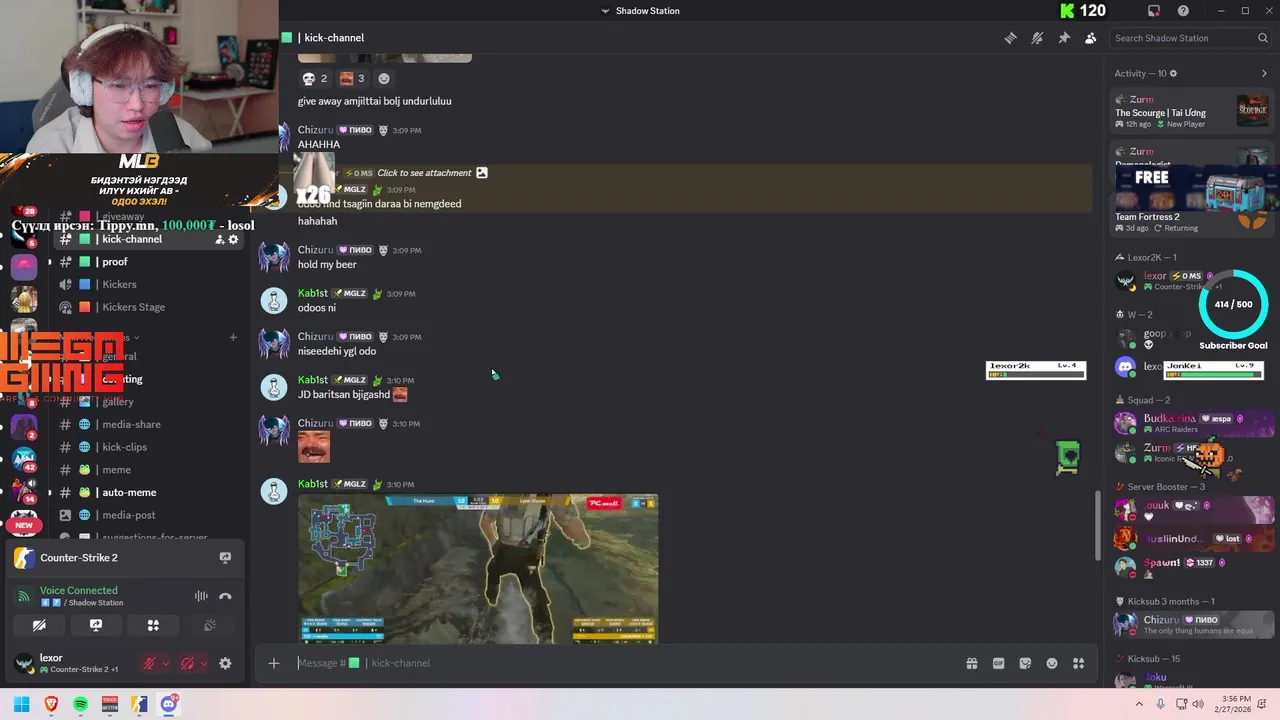Open the Help question mark icon
1280x720 pixels.
pos(1184,11)
